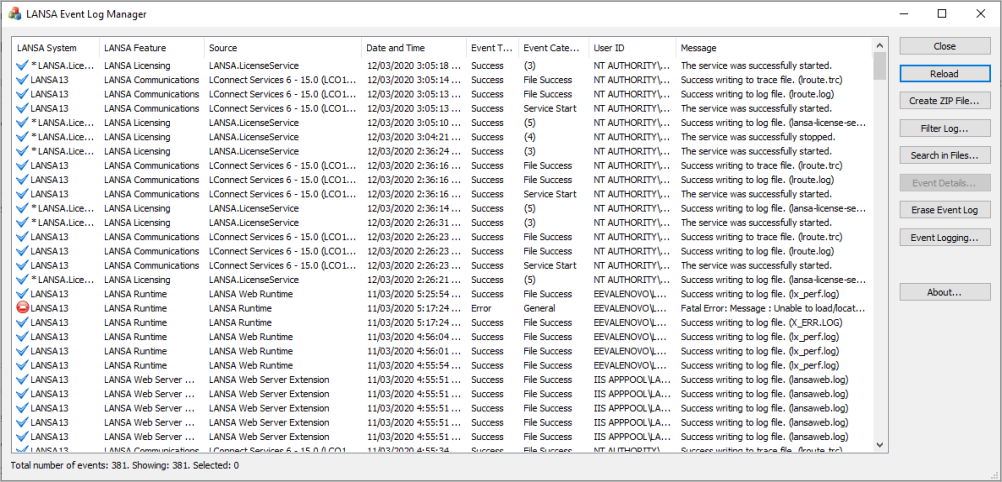Click the checkmark icon of the X_ERR.LOG event row
Viewport: 1002px width, 482px height.
(22, 322)
